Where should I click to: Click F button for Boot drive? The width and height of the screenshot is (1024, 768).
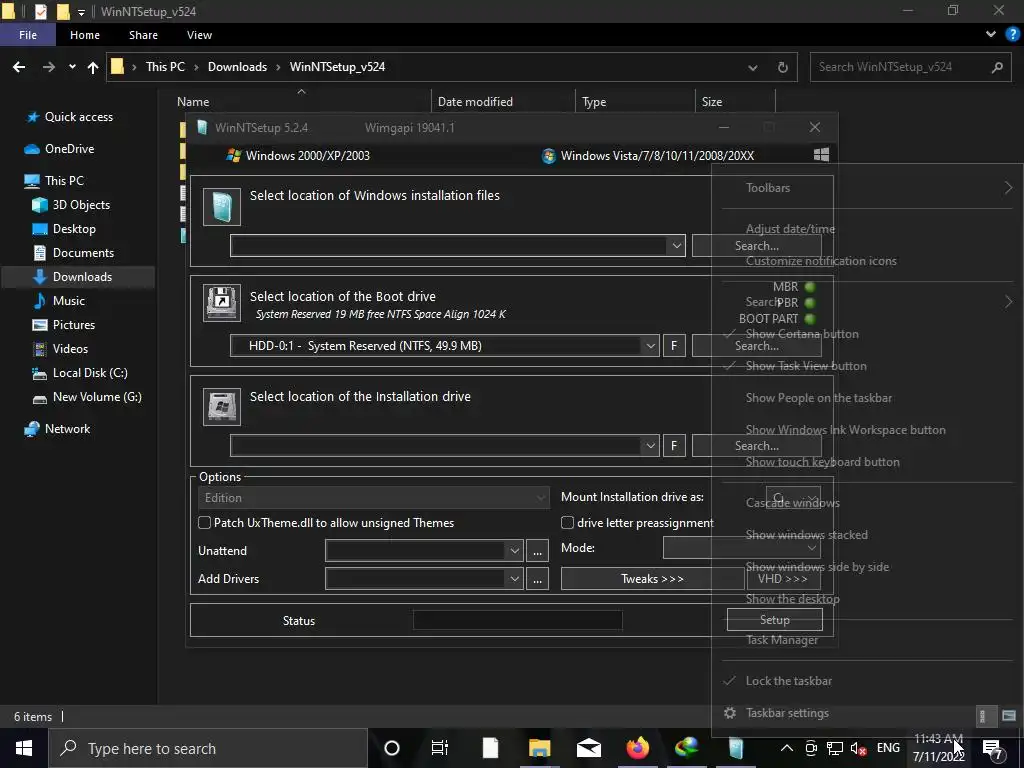(674, 345)
